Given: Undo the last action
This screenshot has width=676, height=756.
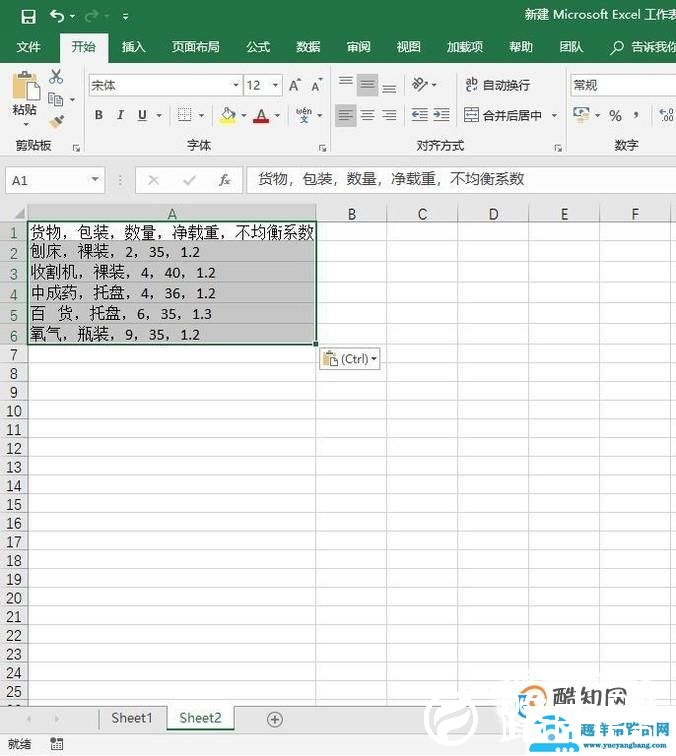Looking at the screenshot, I should tap(57, 17).
